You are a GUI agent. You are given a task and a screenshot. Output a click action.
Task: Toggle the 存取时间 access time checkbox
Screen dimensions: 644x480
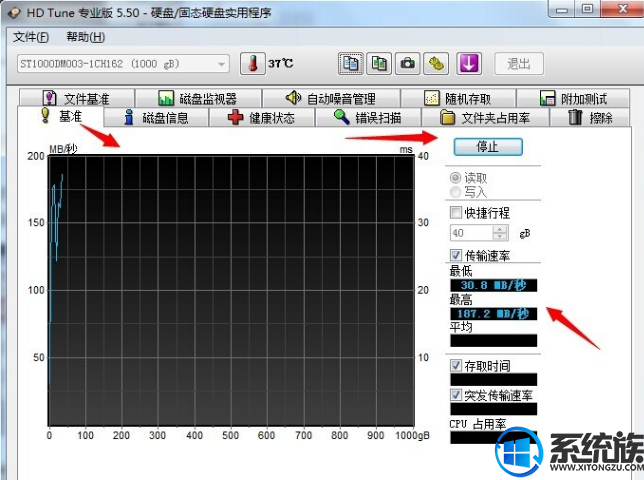(456, 365)
